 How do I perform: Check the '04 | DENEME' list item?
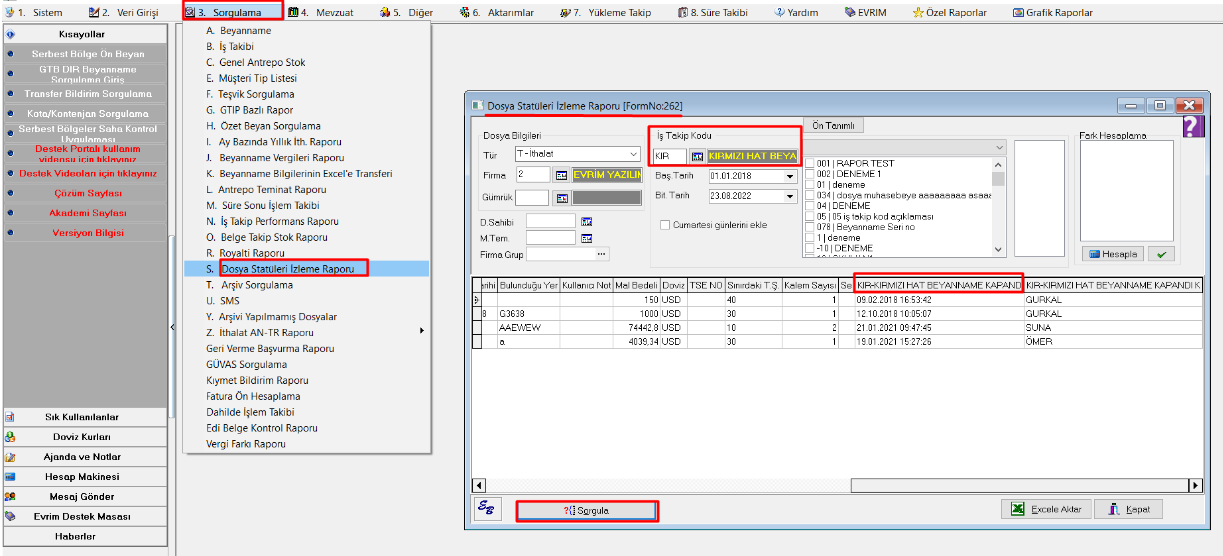[811, 206]
